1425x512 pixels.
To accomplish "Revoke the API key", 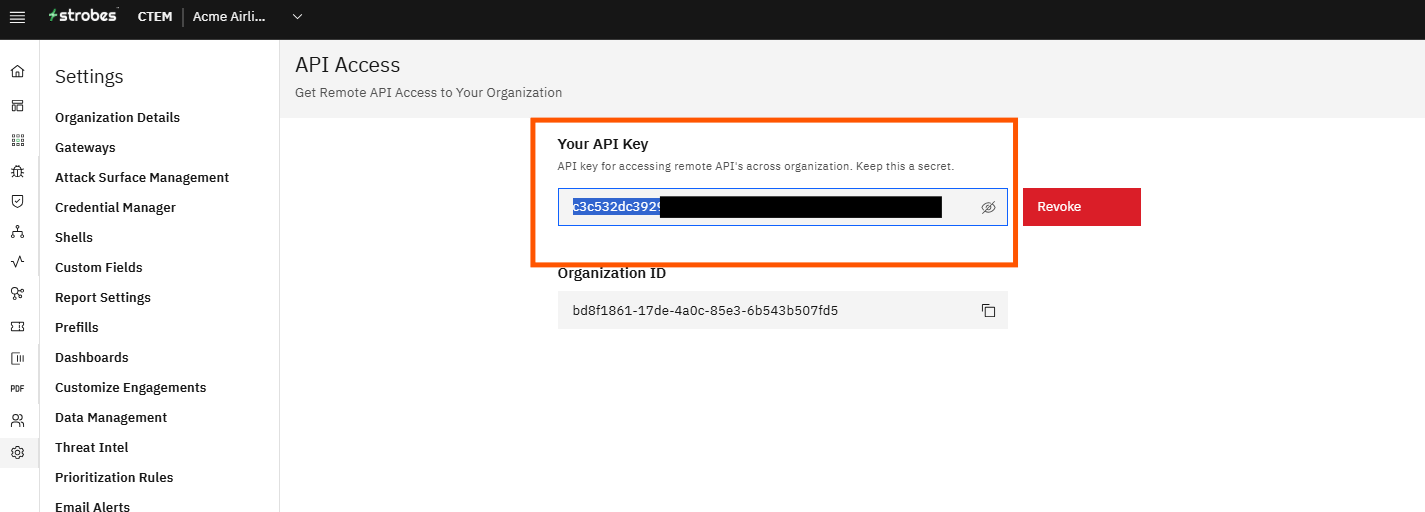I will pyautogui.click(x=1081, y=207).
